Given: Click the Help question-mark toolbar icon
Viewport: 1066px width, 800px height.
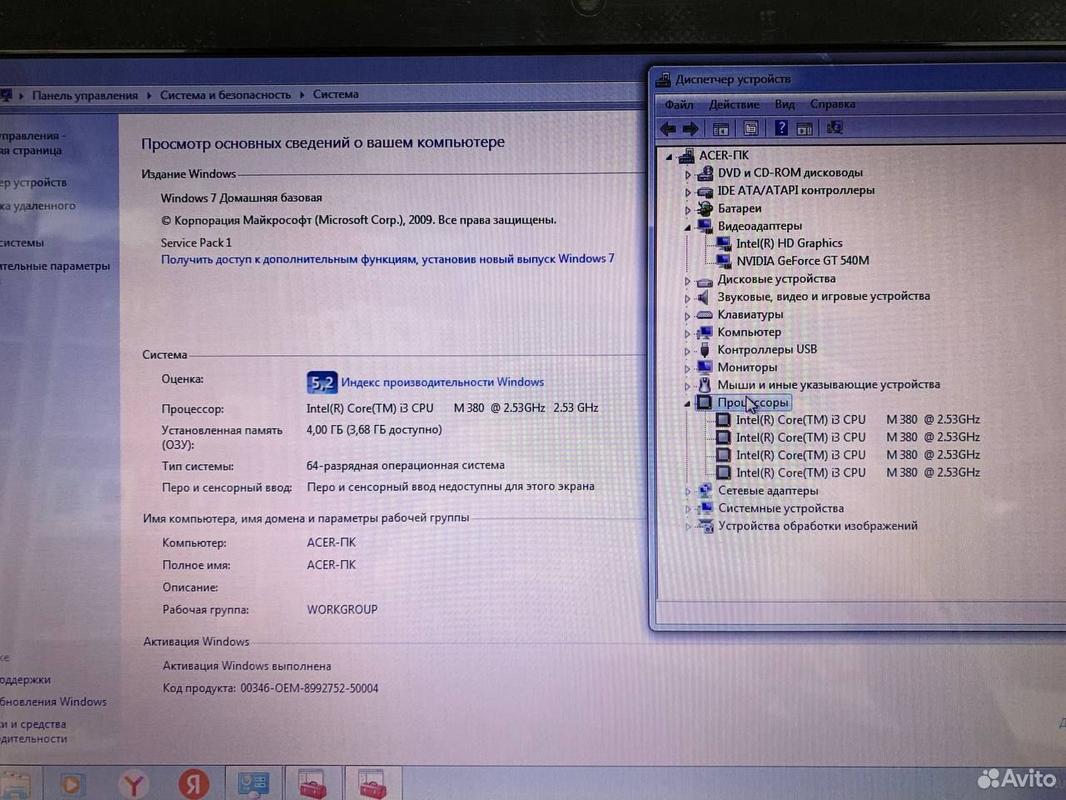Looking at the screenshot, I should (781, 128).
